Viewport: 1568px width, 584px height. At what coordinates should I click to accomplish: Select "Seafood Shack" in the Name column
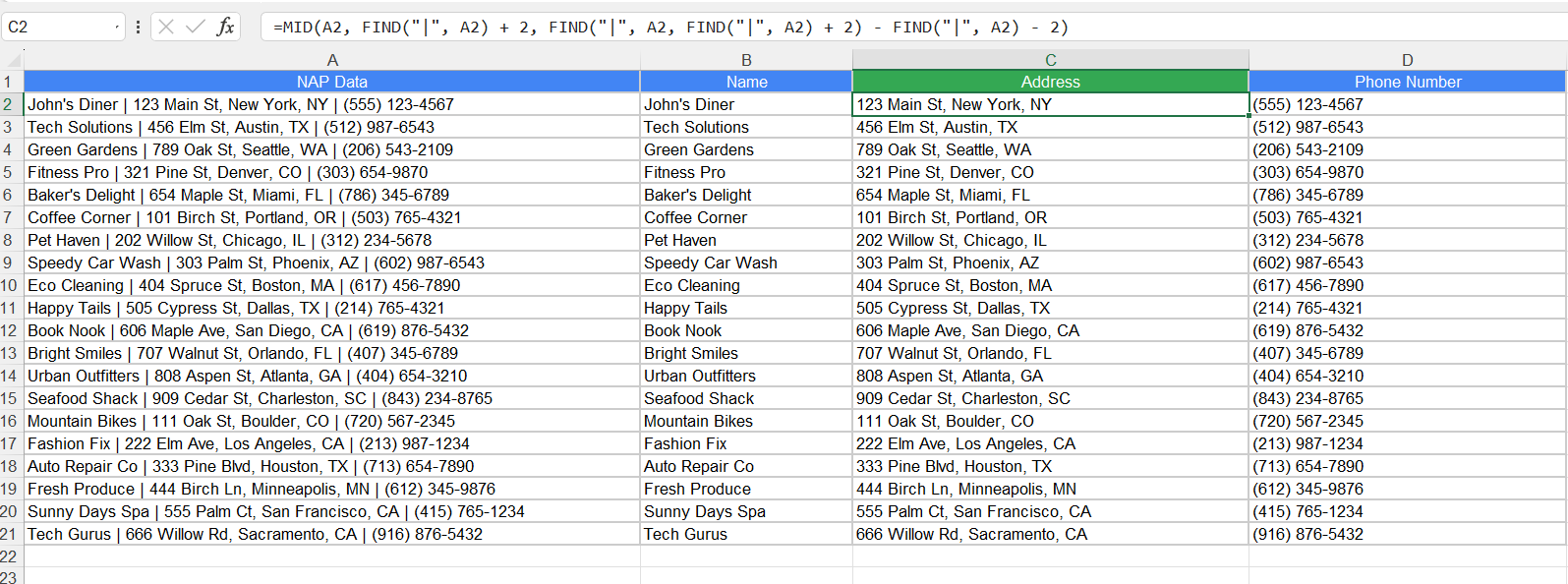pos(746,398)
